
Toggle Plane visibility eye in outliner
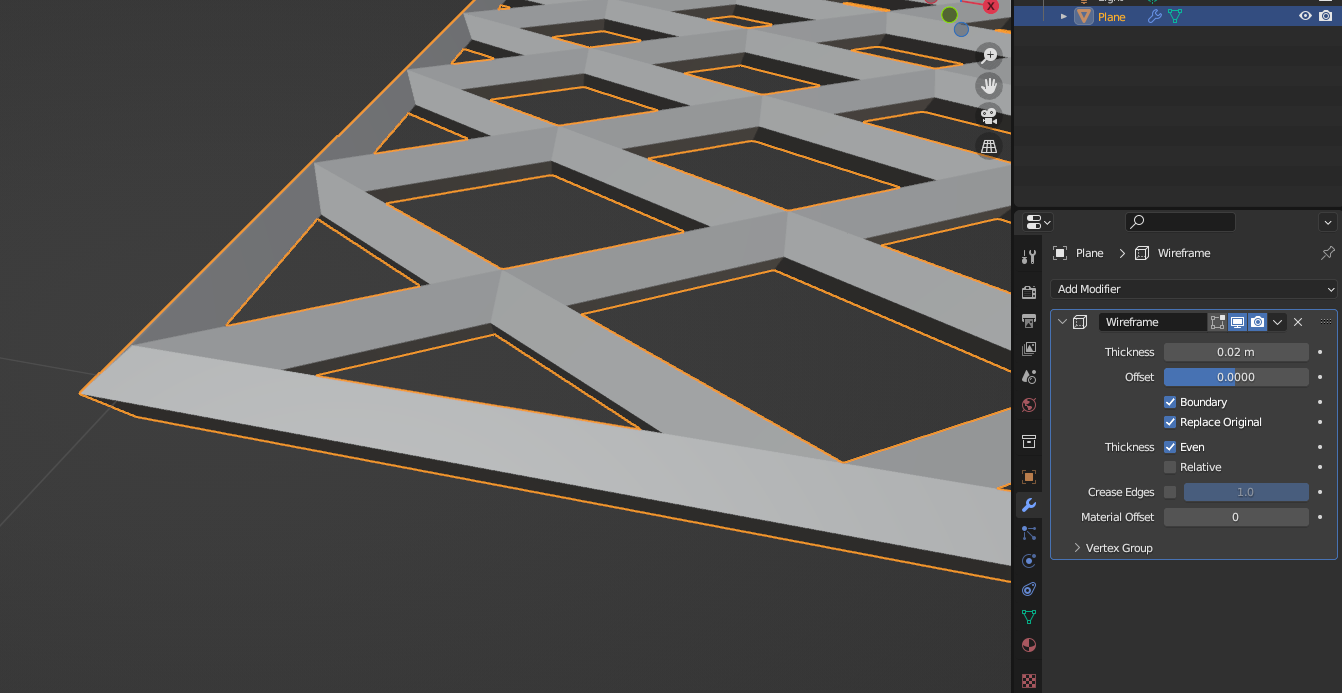[x=1305, y=16]
